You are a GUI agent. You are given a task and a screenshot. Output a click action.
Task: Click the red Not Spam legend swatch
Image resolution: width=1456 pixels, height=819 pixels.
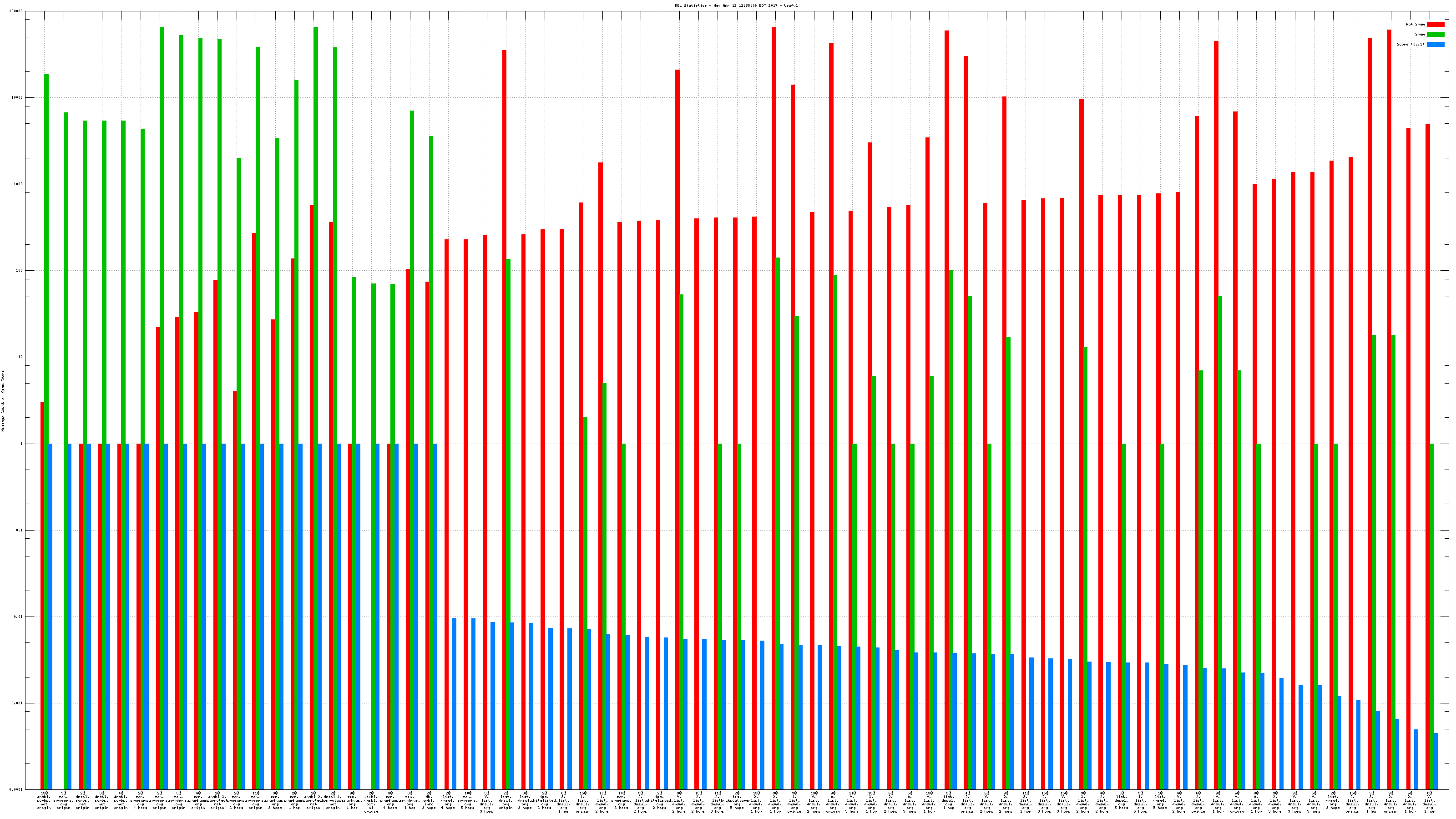(1435, 24)
